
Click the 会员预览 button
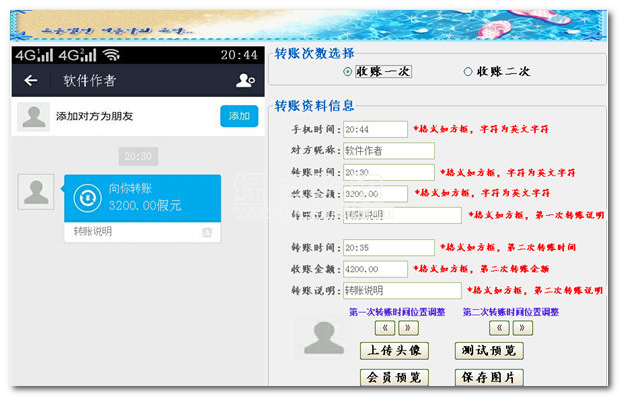(x=394, y=378)
